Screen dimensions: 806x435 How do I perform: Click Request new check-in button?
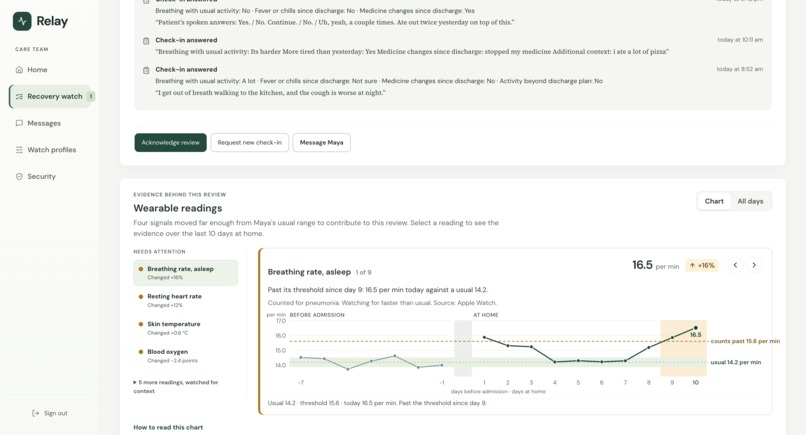pos(249,142)
